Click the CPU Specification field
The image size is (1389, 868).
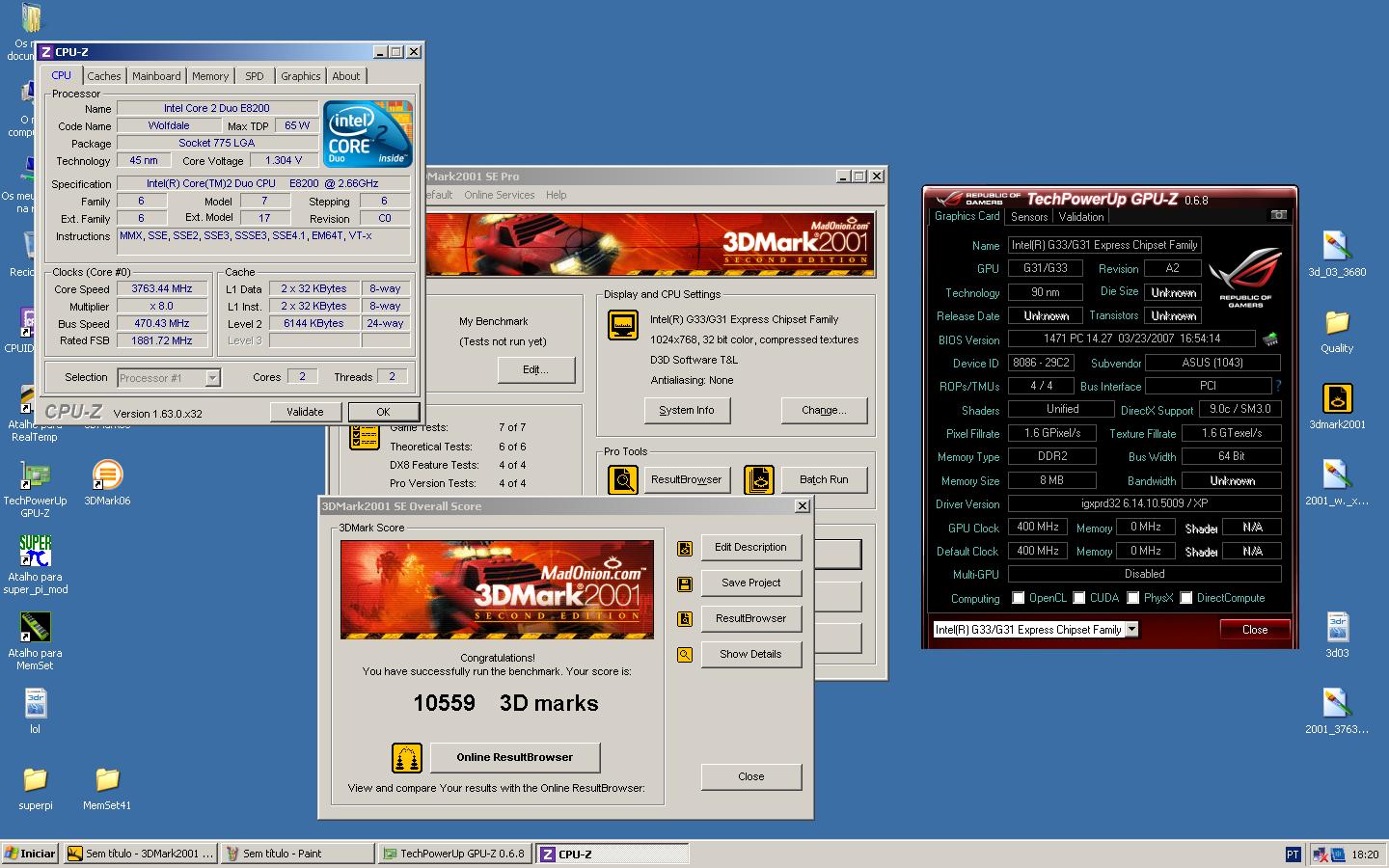pyautogui.click(x=263, y=183)
